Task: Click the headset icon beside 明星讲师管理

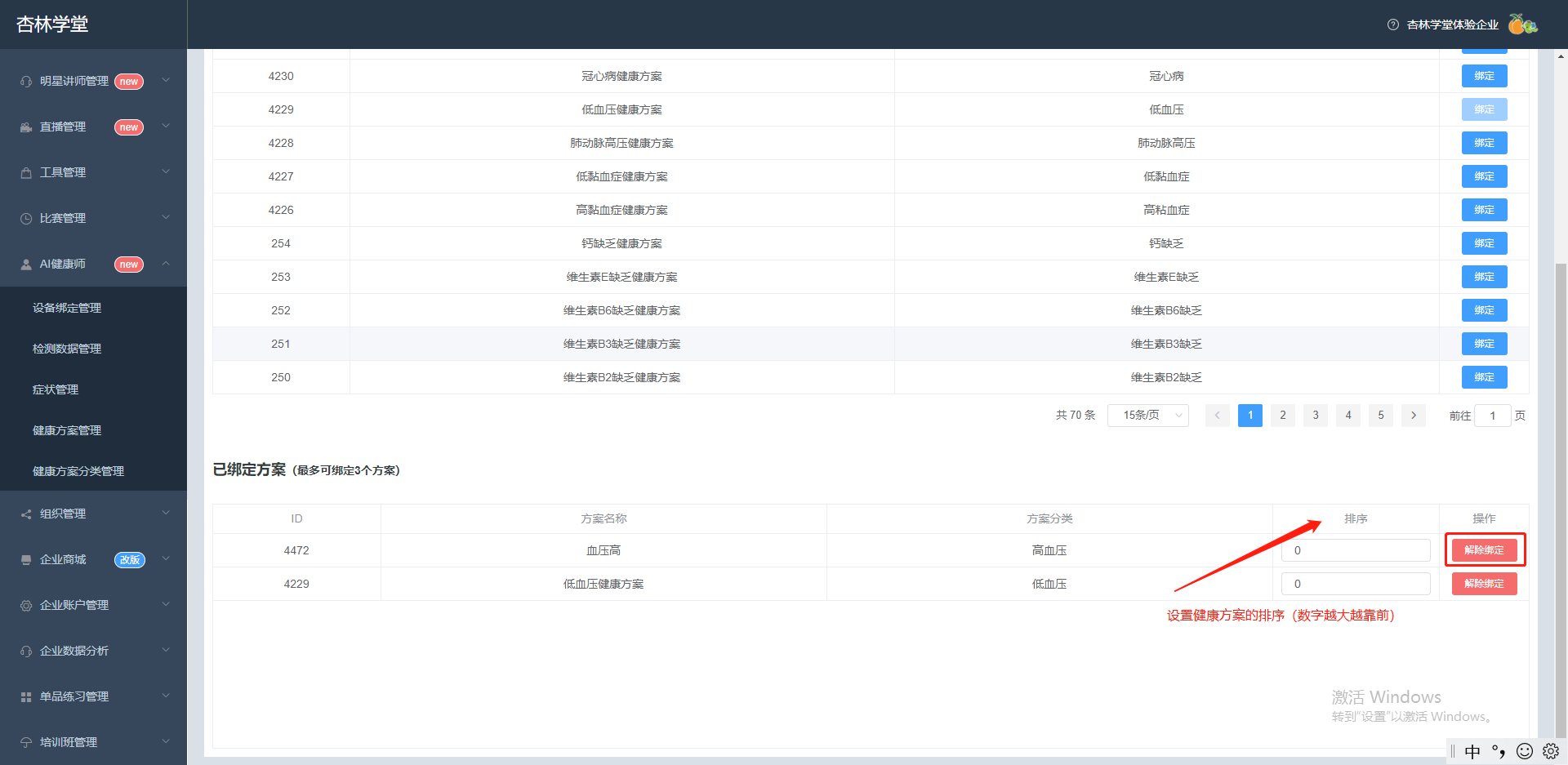Action: [26, 82]
